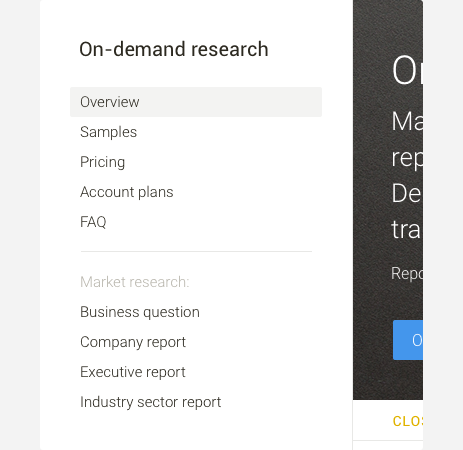Click the hero subtitle line starting with tra

pyautogui.click(x=407, y=229)
